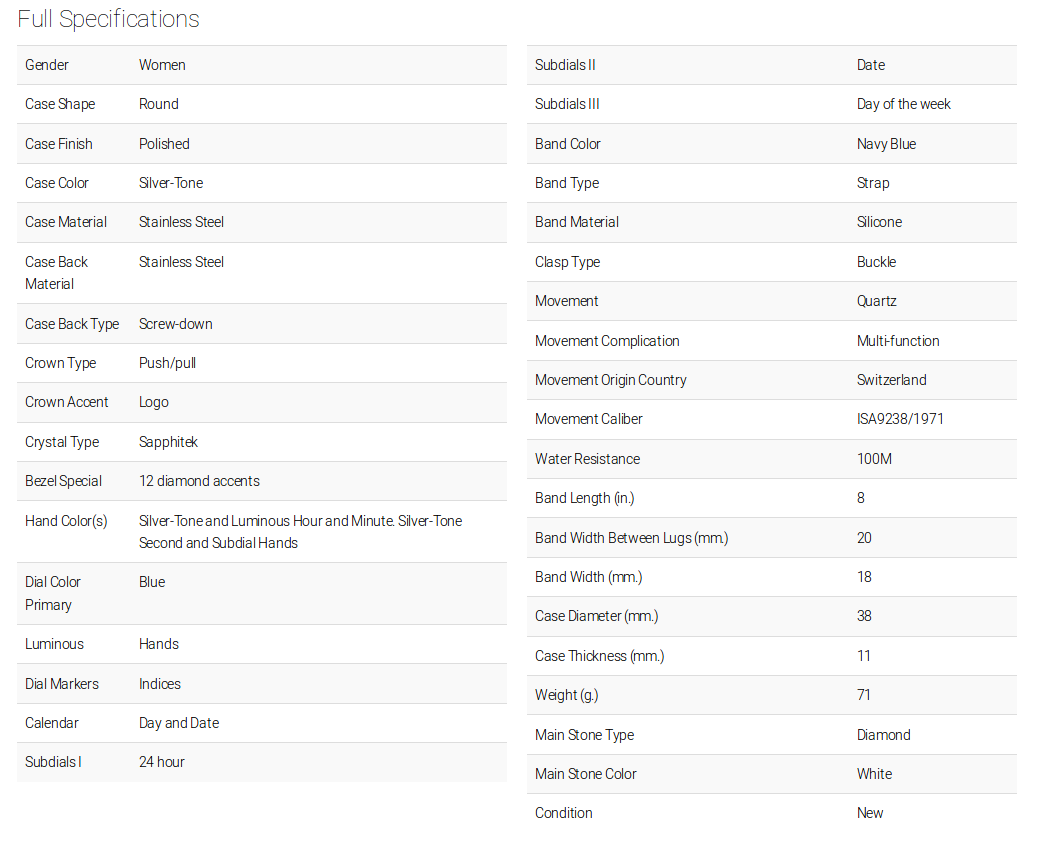Select the Condition New value

[x=870, y=813]
